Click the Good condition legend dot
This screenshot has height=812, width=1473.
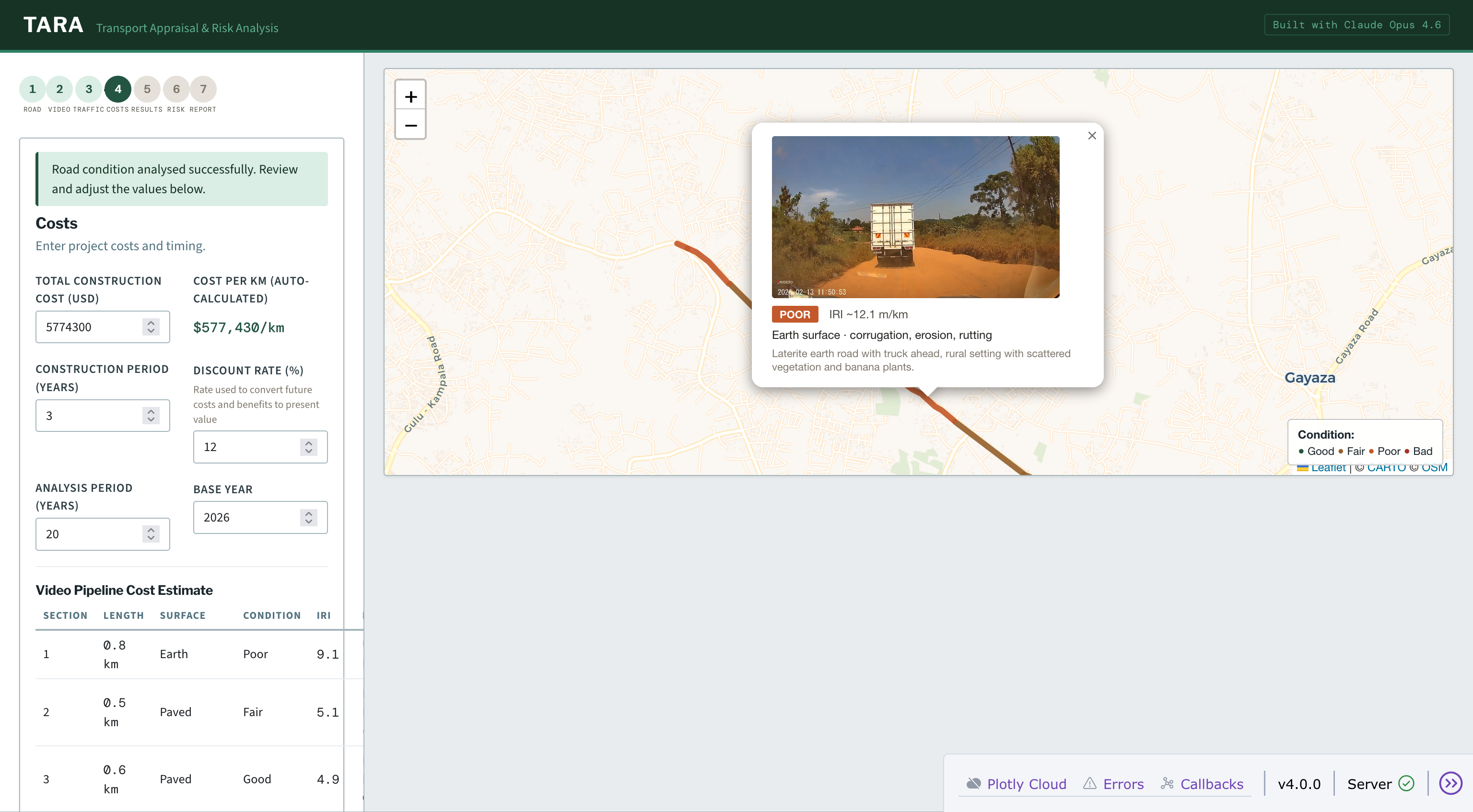[x=1301, y=451]
